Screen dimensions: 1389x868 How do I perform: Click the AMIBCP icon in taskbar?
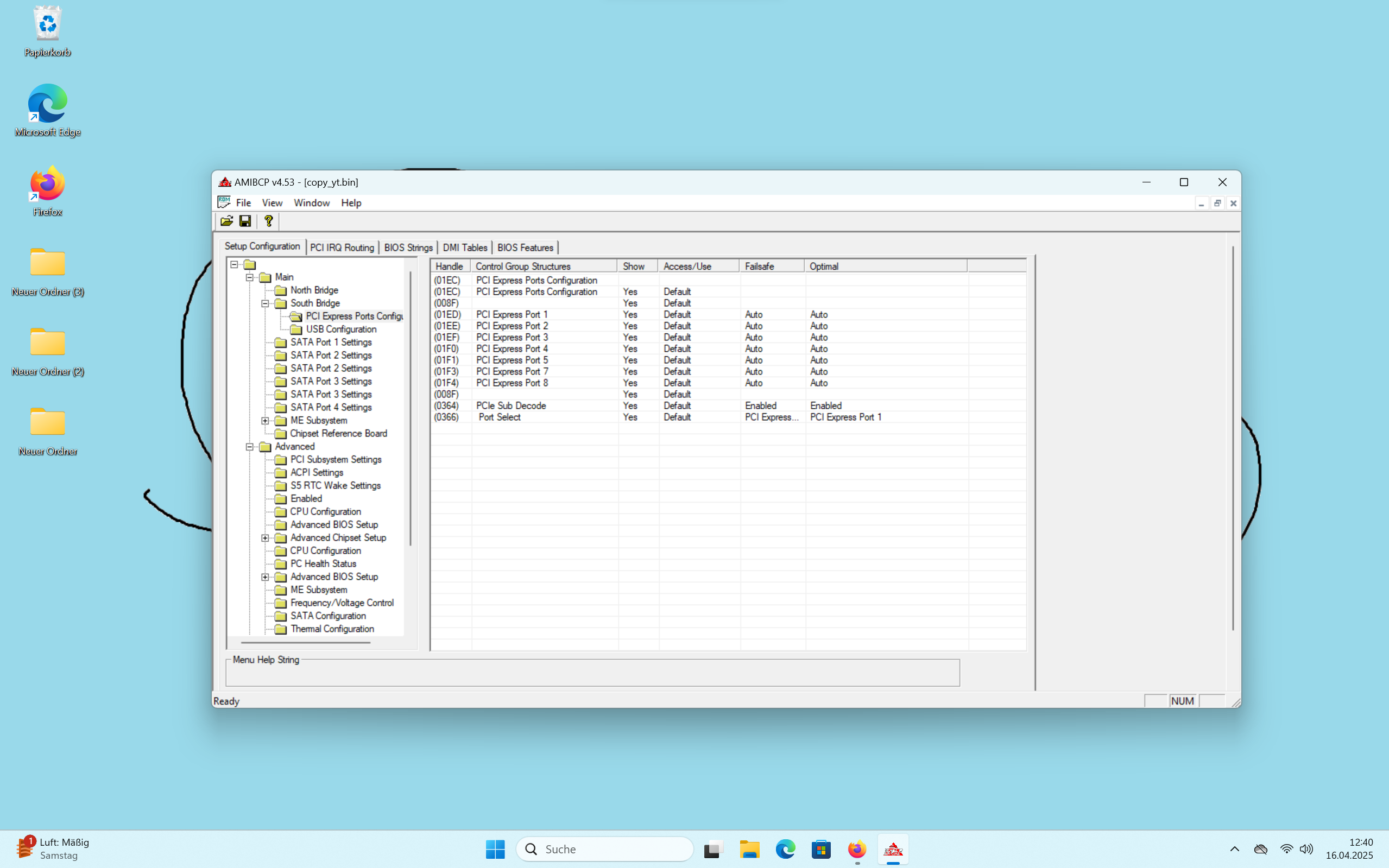[x=892, y=849]
